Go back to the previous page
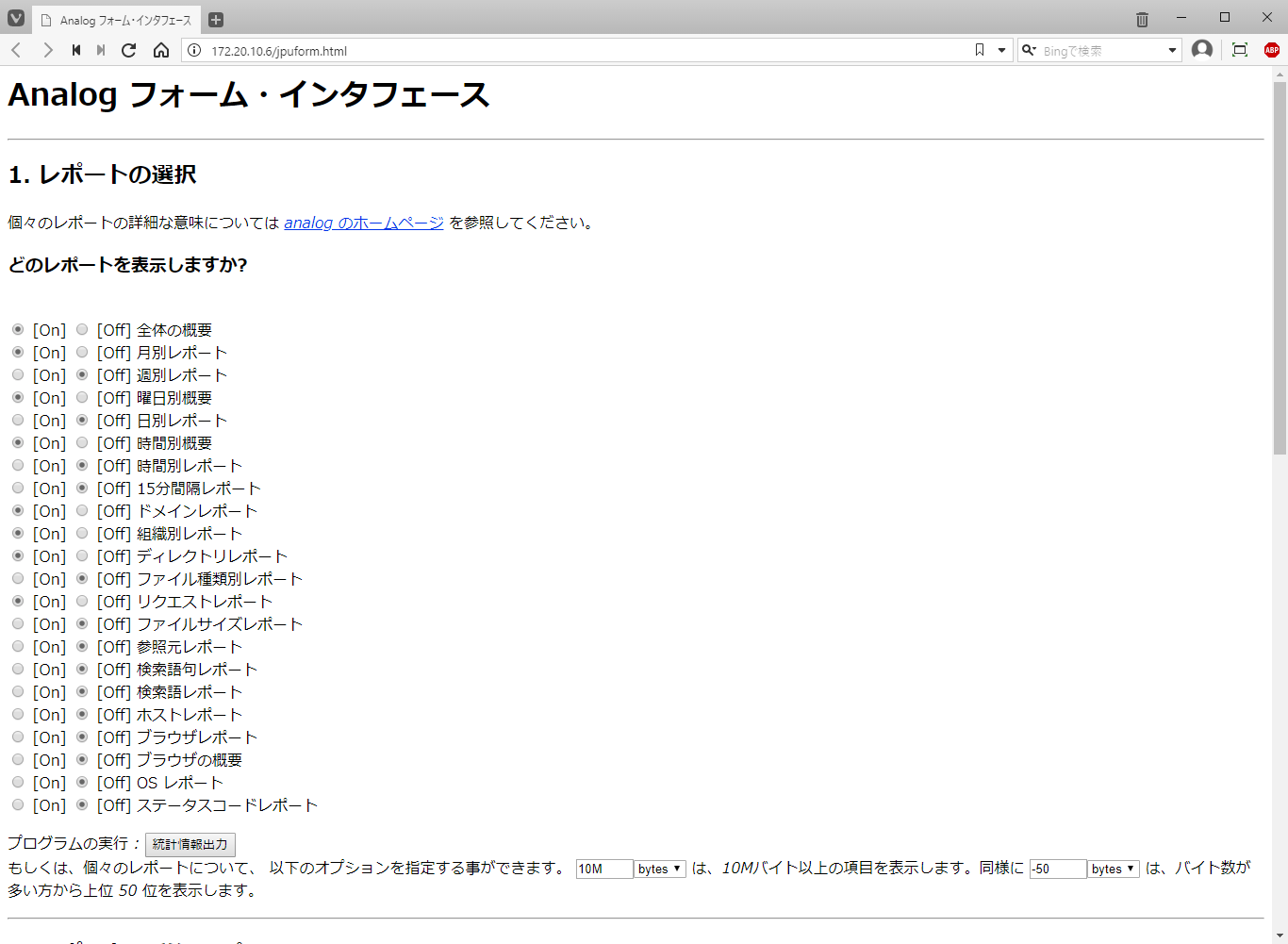Screen dimensions: 1288x944 [x=16, y=50]
